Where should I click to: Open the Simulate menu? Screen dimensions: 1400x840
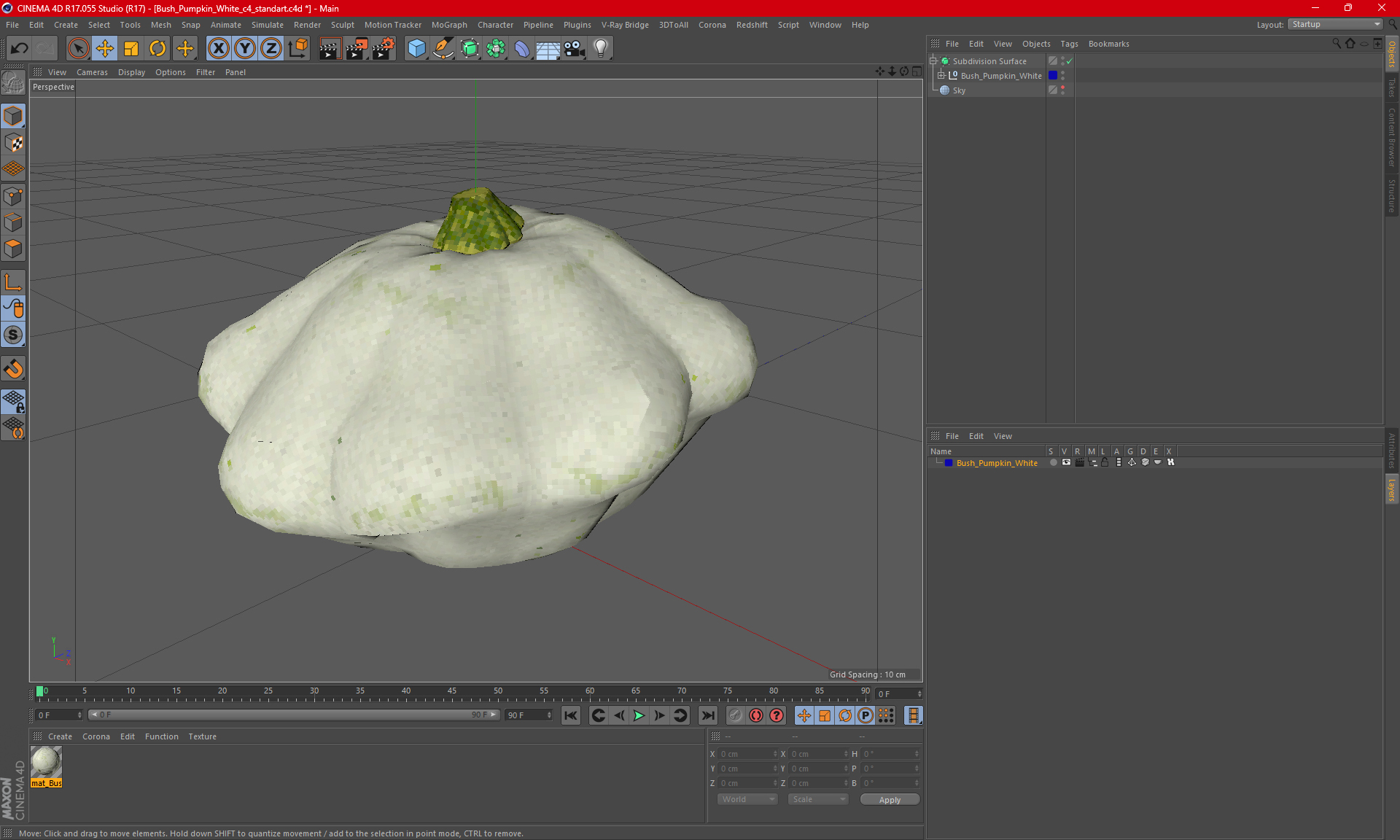coord(268,25)
